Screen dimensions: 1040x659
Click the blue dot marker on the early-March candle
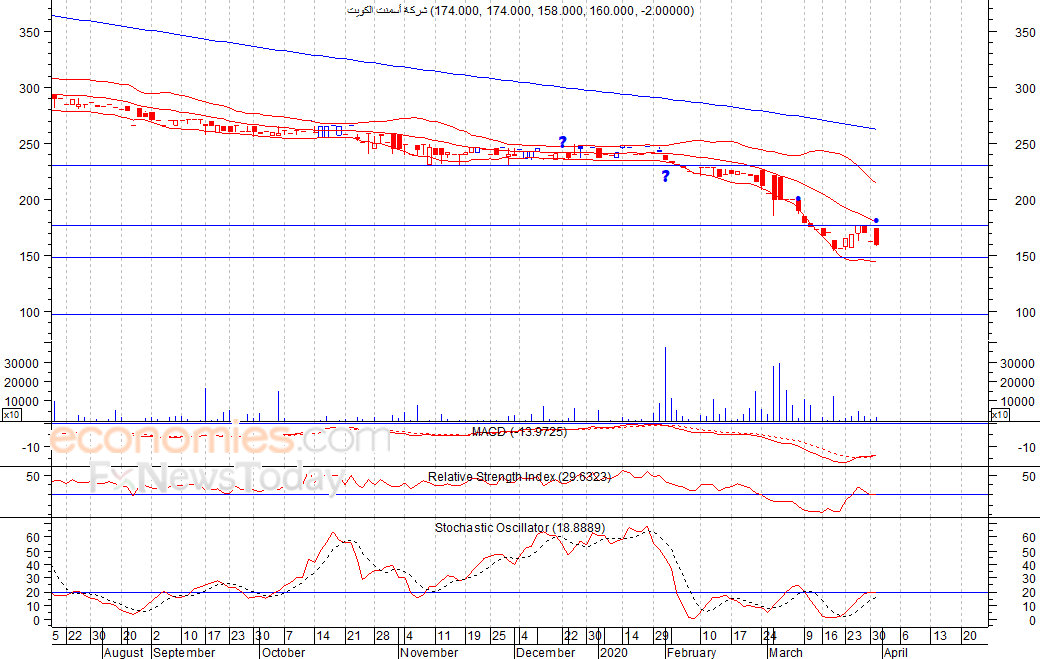[x=798, y=198]
